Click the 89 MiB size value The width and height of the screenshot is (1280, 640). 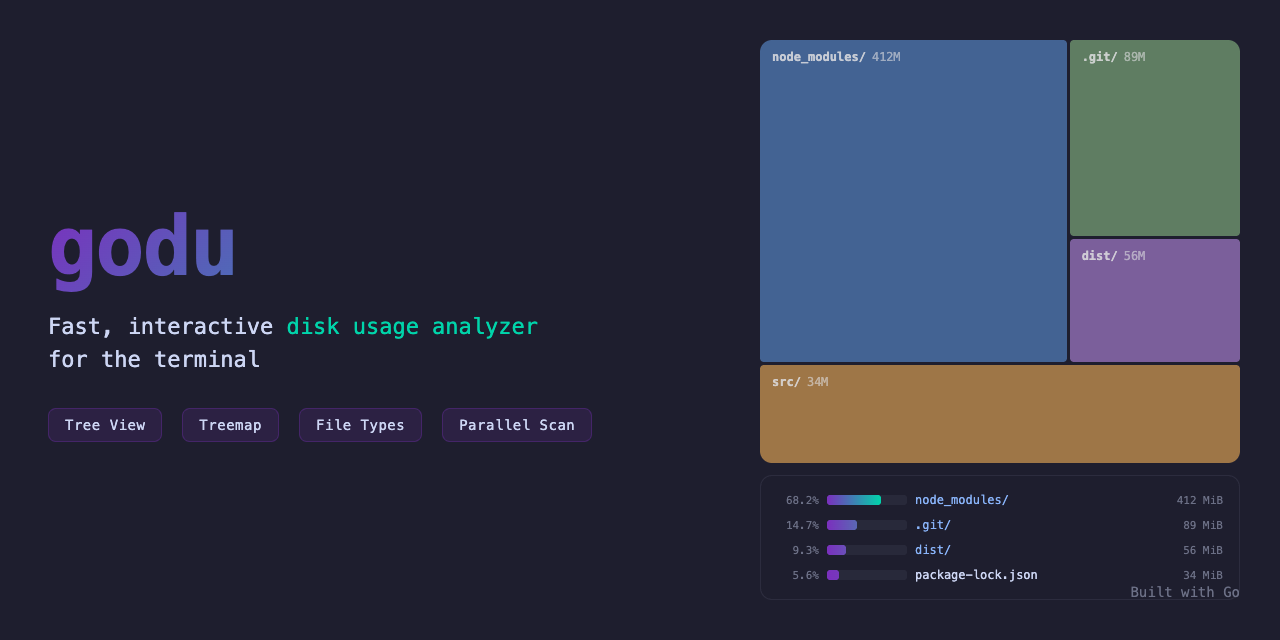coord(1203,525)
